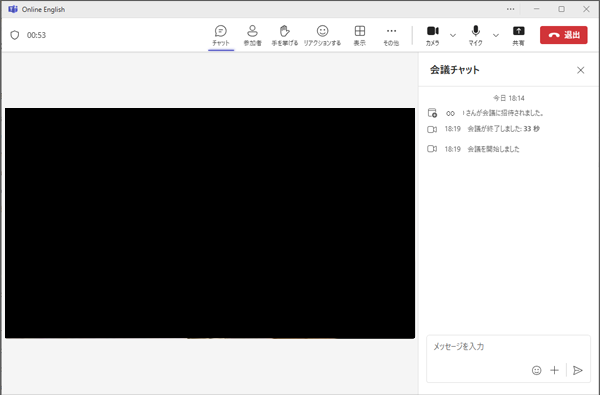Leave the meeting with 退出 button
This screenshot has height=395, width=600.
tap(564, 35)
